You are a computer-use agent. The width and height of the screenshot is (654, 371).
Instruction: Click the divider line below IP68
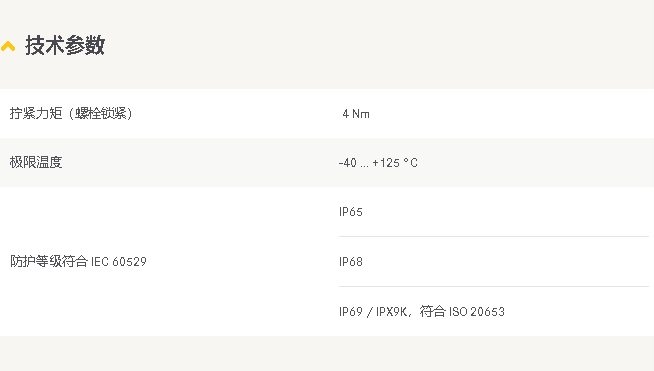tap(494, 287)
